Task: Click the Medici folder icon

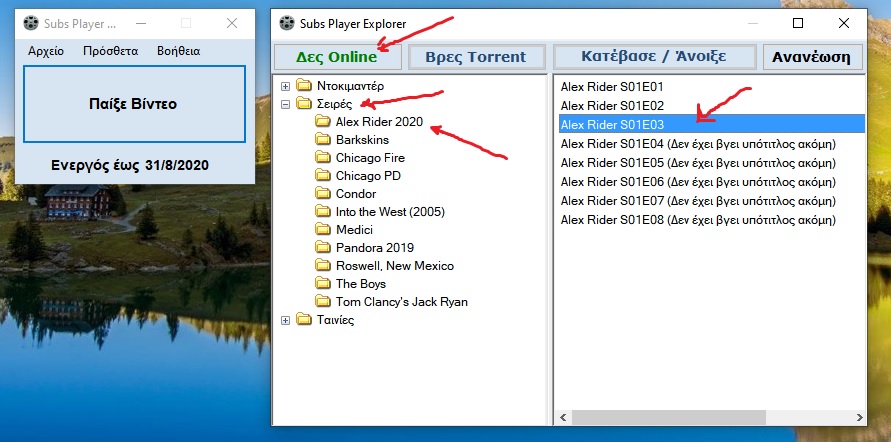Action: click(x=323, y=230)
